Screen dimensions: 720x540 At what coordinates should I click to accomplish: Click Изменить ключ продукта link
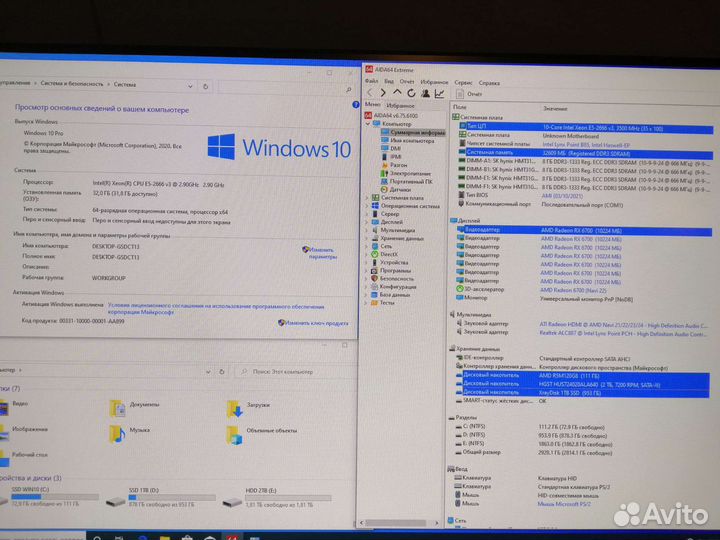tap(314, 323)
